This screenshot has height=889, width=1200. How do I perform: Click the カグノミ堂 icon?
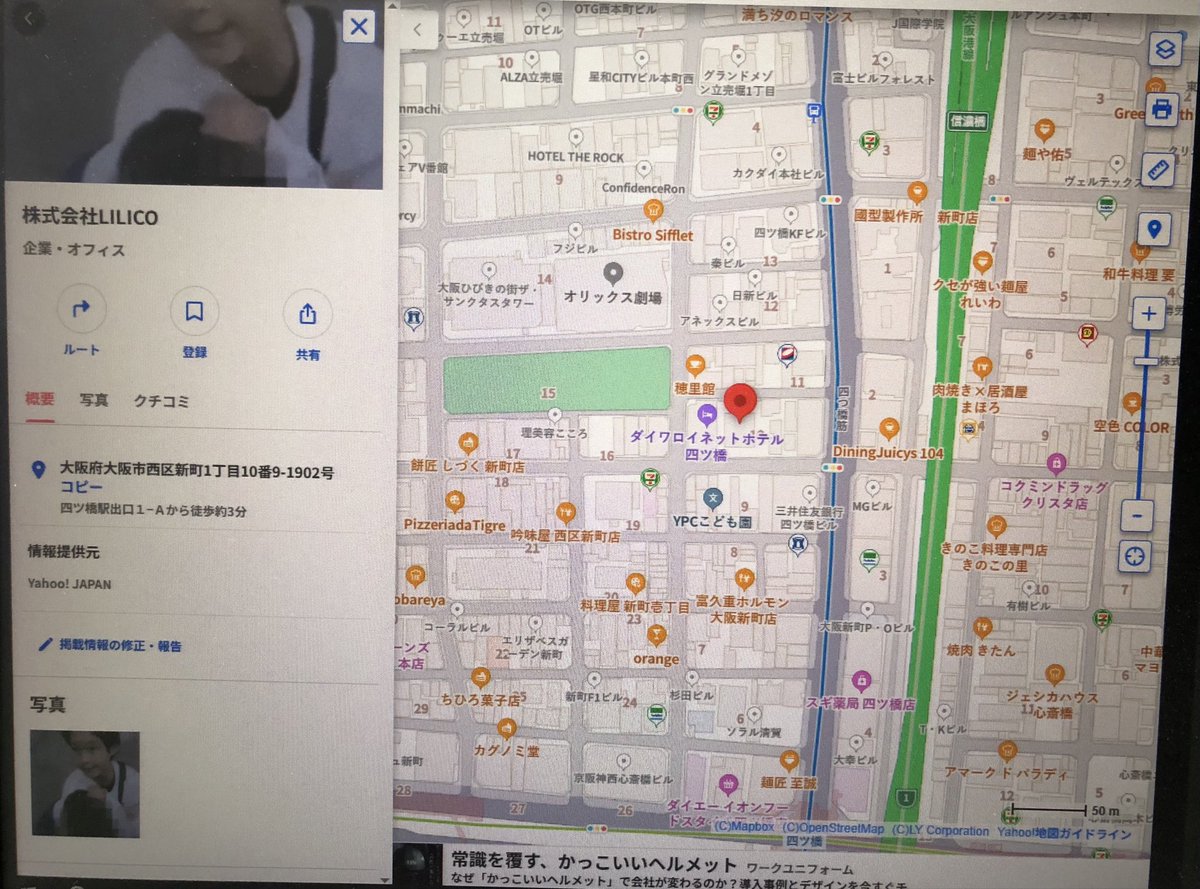click(x=506, y=728)
